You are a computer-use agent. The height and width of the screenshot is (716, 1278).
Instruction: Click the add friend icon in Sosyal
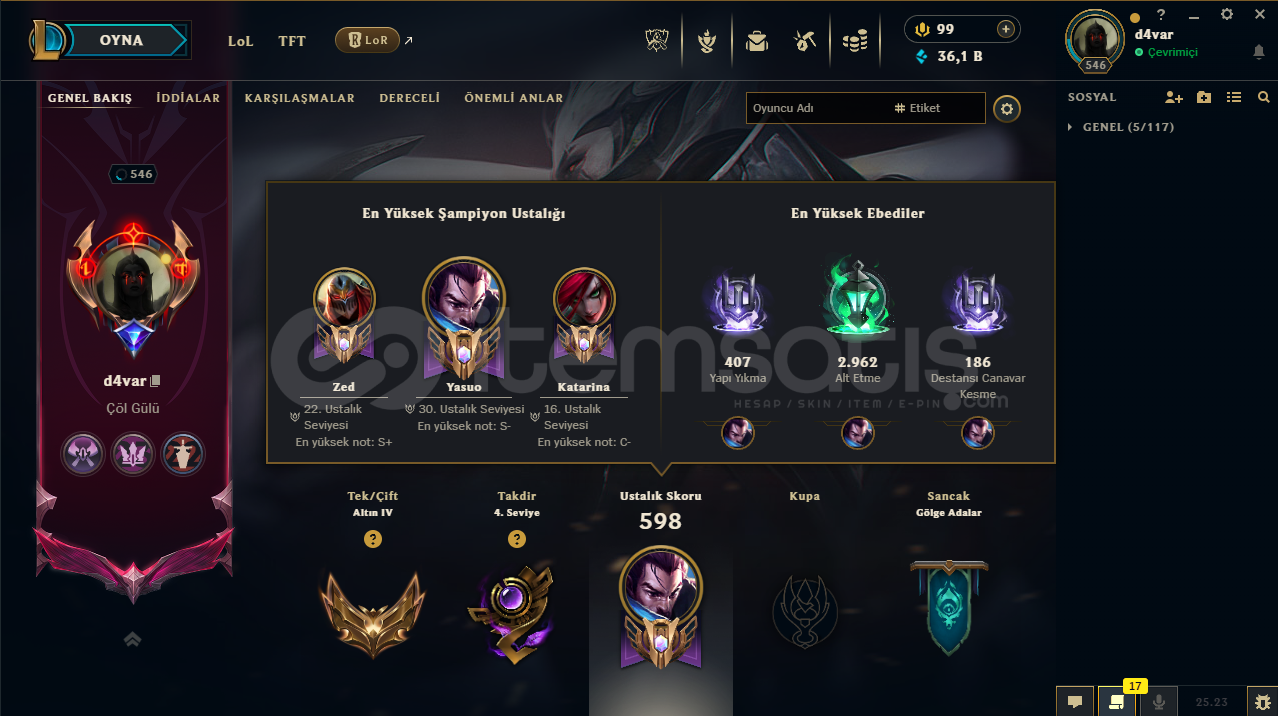click(1174, 97)
